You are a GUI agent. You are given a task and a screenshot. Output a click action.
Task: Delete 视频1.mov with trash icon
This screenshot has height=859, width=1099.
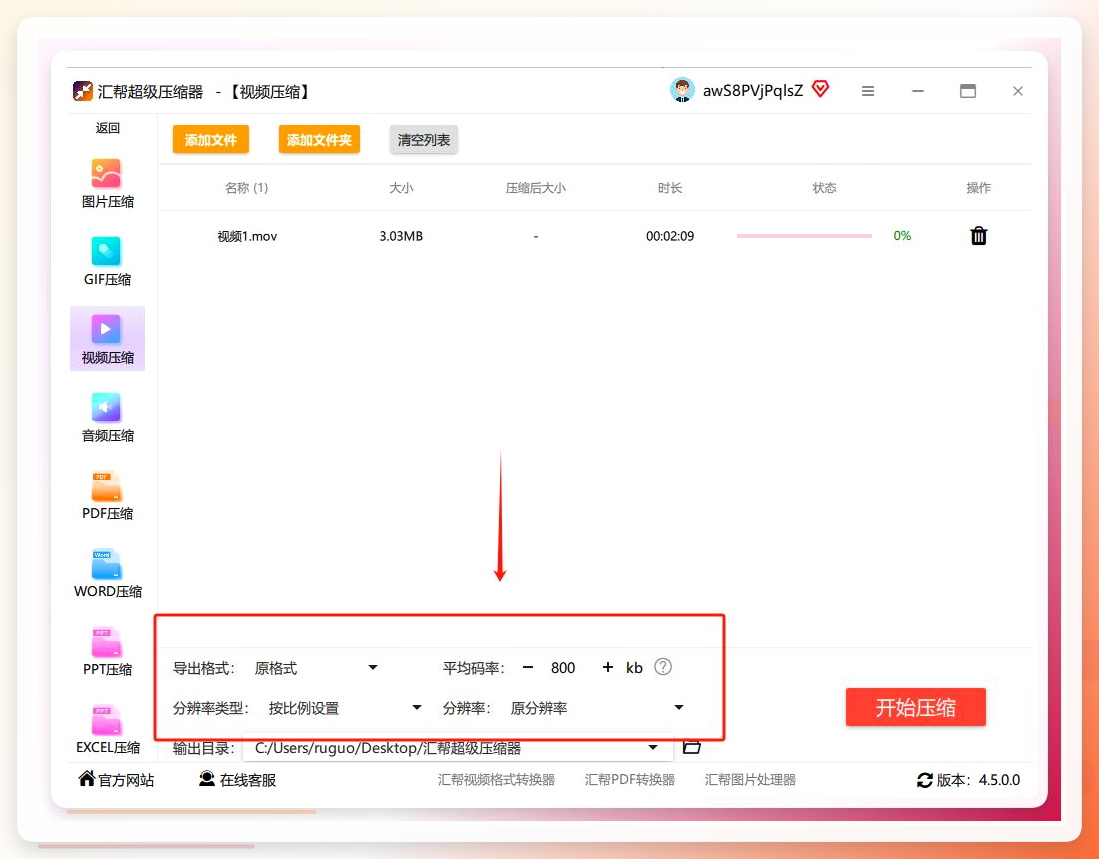click(978, 236)
